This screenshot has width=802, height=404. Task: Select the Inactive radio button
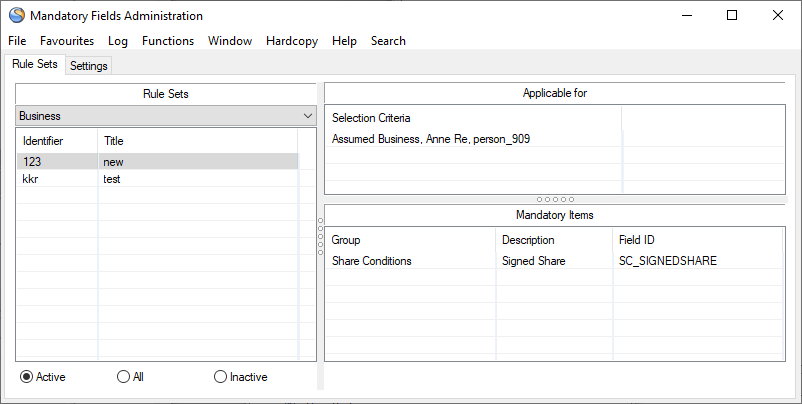pyautogui.click(x=221, y=377)
